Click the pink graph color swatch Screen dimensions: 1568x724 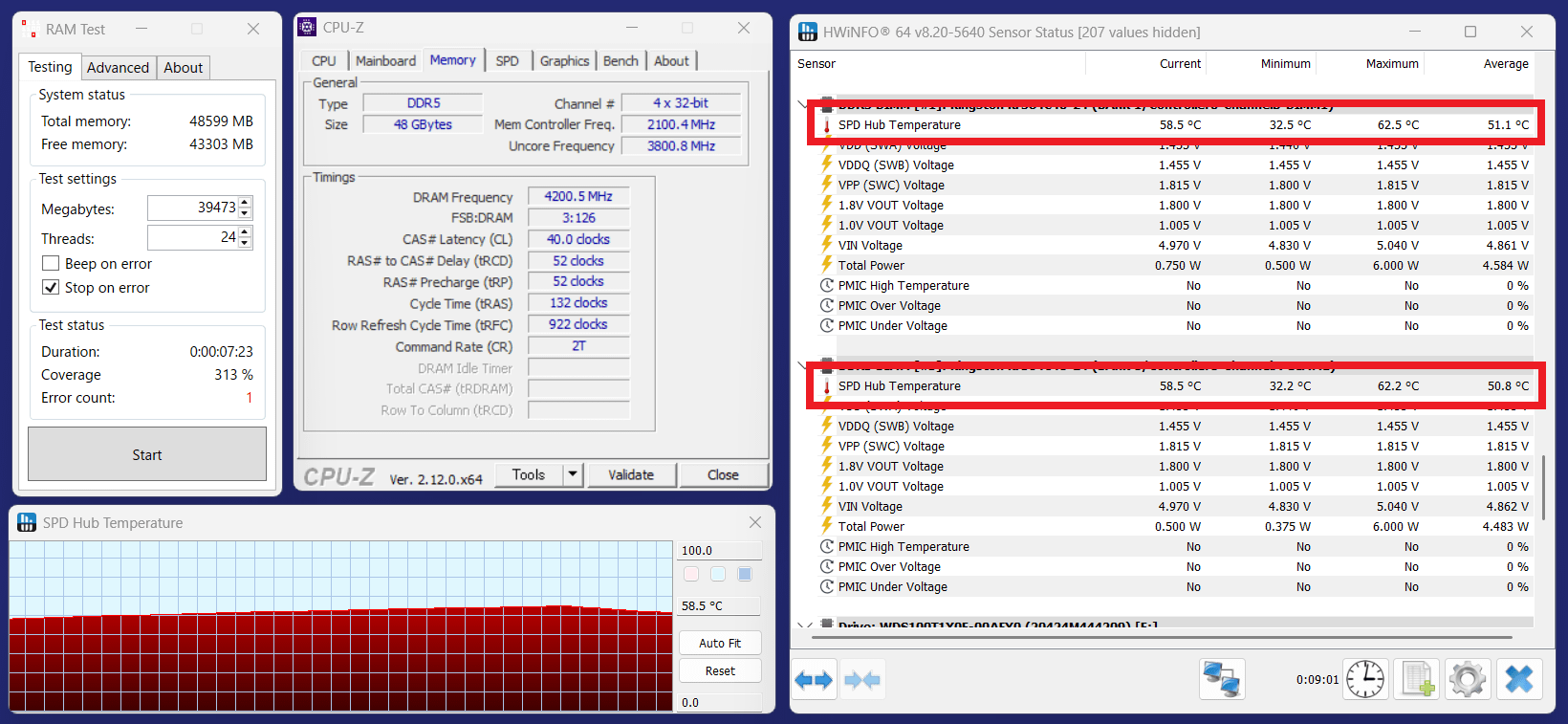(x=691, y=574)
